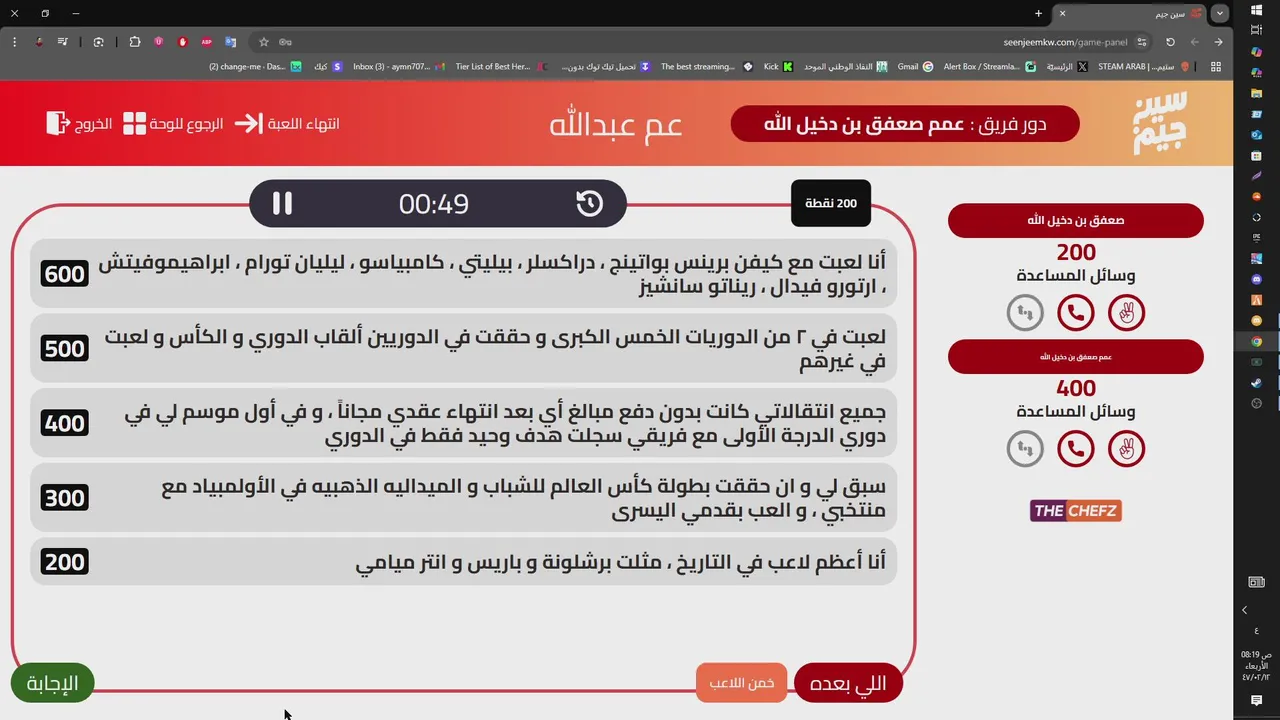
Task: Select the 400 points clue
Action: click(464, 423)
